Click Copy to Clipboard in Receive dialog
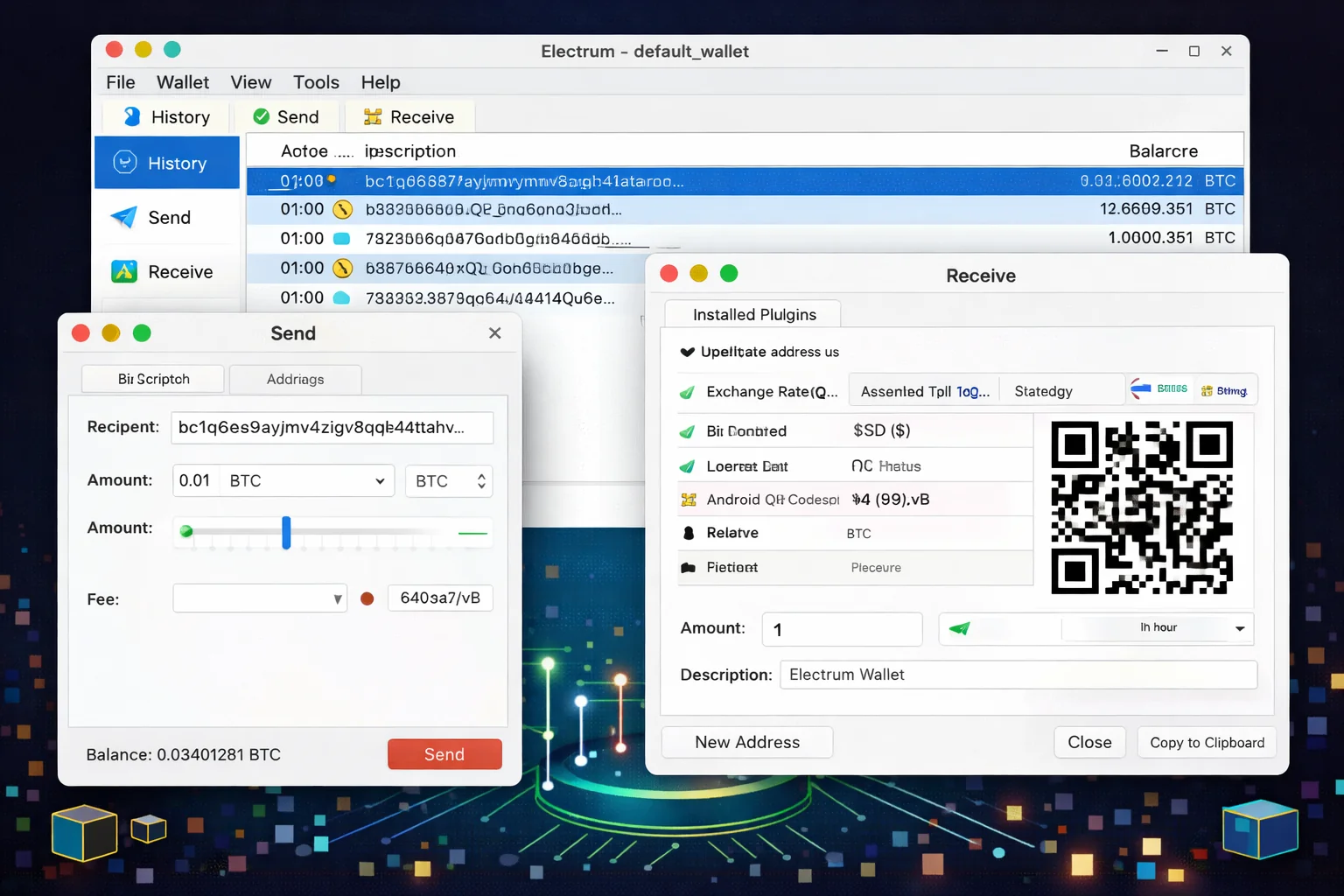The width and height of the screenshot is (1344, 896). coord(1207,742)
